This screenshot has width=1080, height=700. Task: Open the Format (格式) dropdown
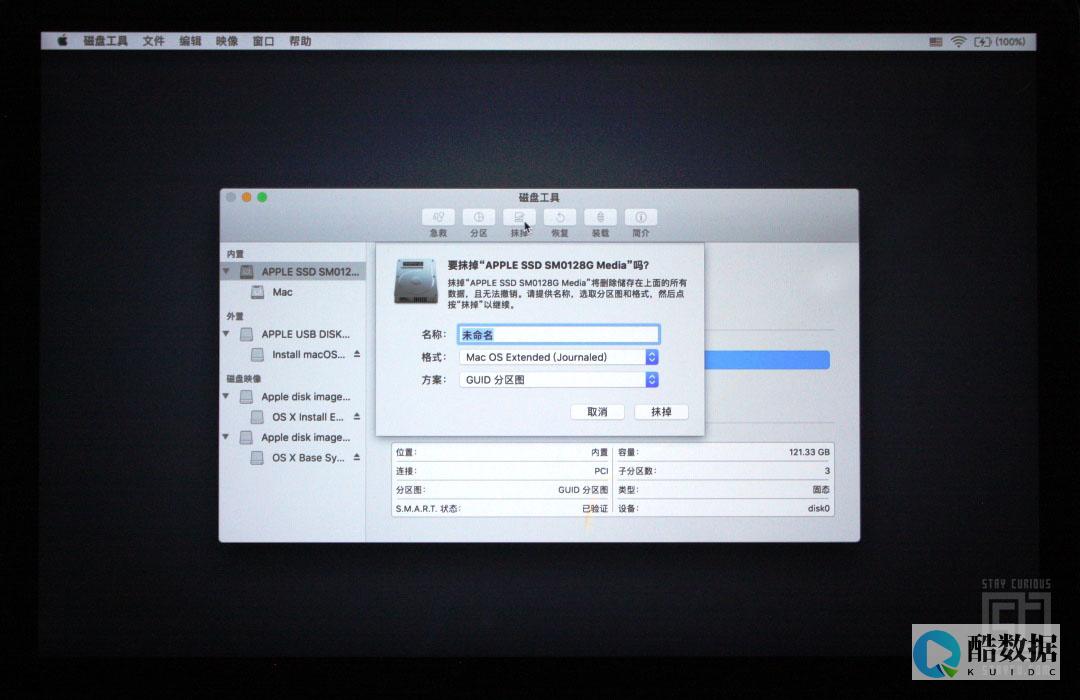click(x=559, y=357)
